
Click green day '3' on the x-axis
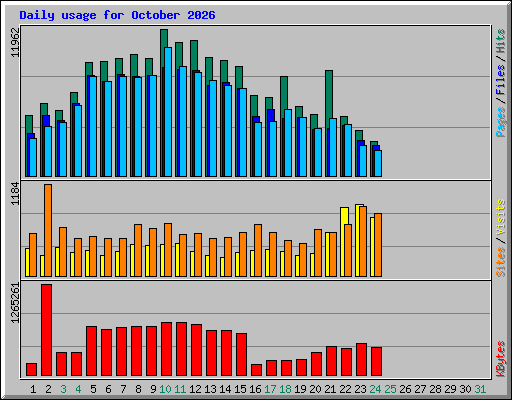tap(63, 389)
